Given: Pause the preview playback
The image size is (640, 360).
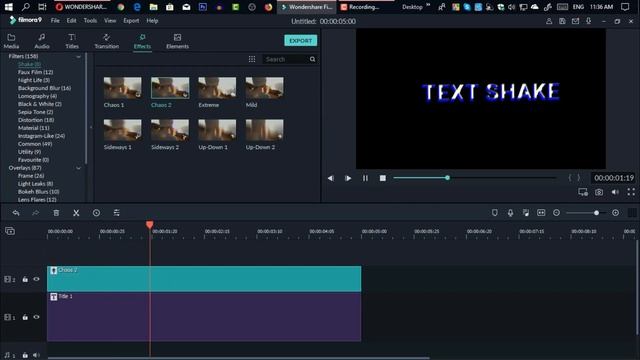Looking at the screenshot, I should point(365,178).
